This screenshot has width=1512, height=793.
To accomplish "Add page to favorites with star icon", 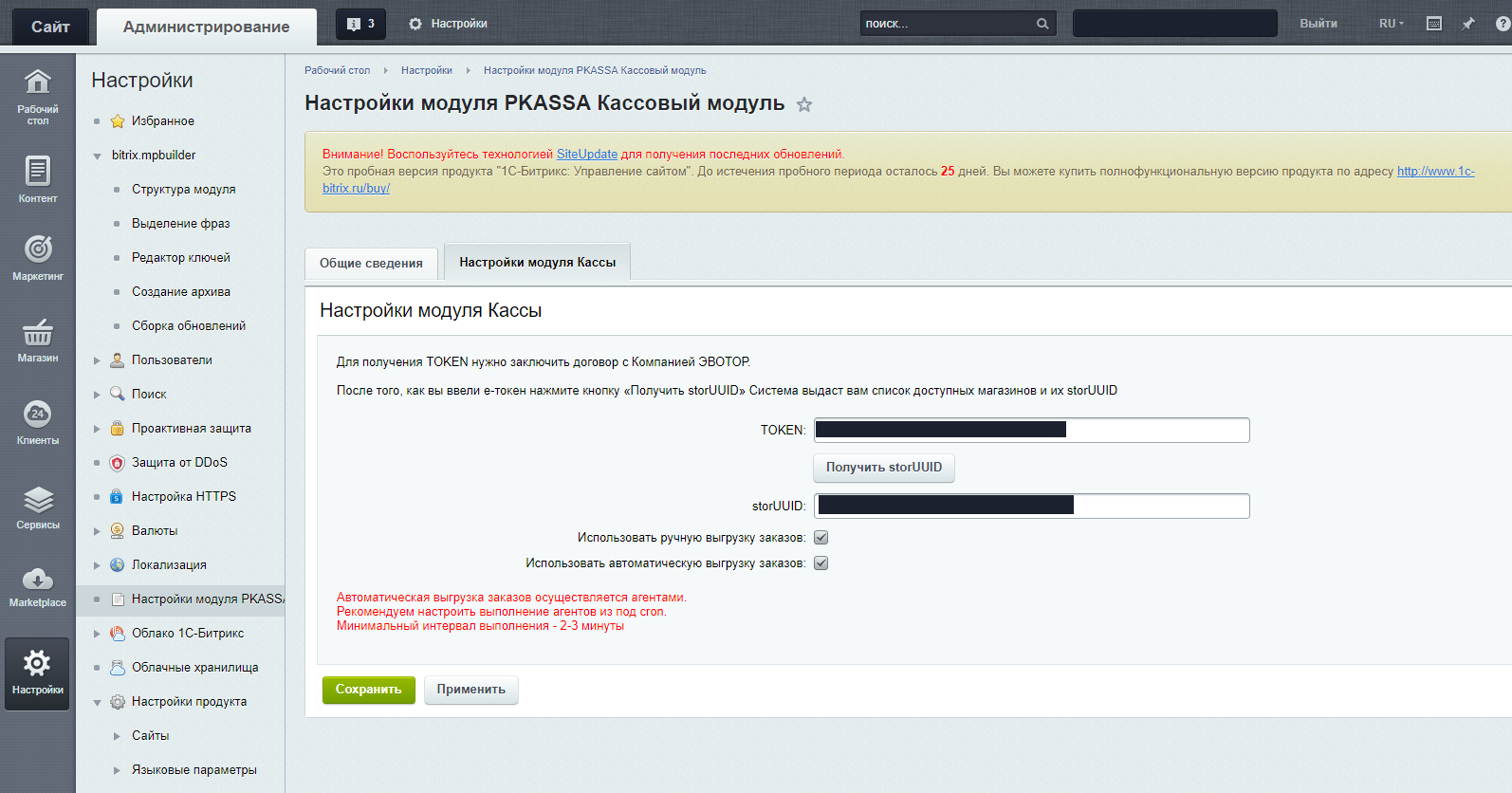I will [x=804, y=104].
